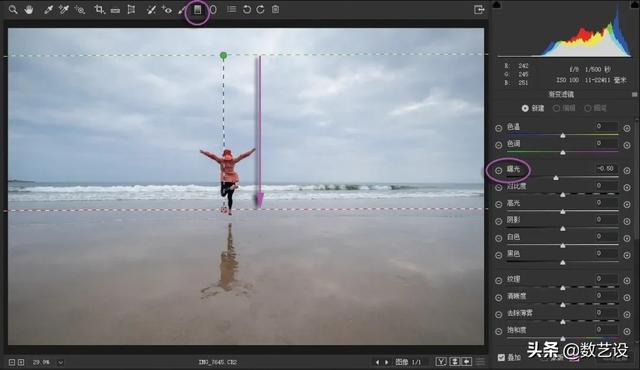
Task: Increase 色调 with plus button
Action: (x=627, y=145)
